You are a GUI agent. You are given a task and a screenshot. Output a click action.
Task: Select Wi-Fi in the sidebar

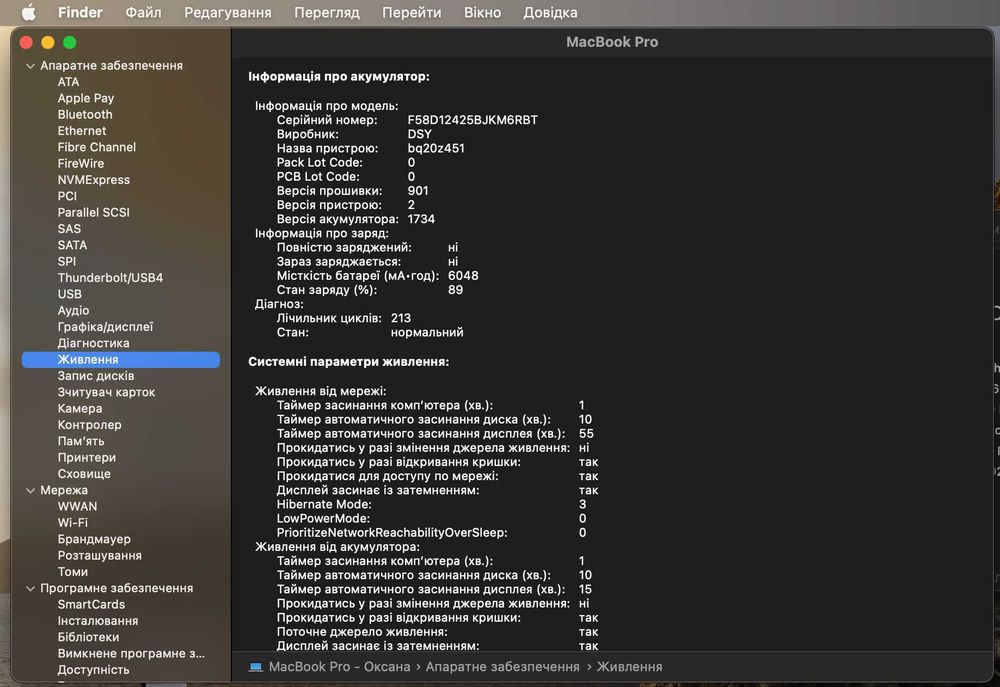pos(73,523)
